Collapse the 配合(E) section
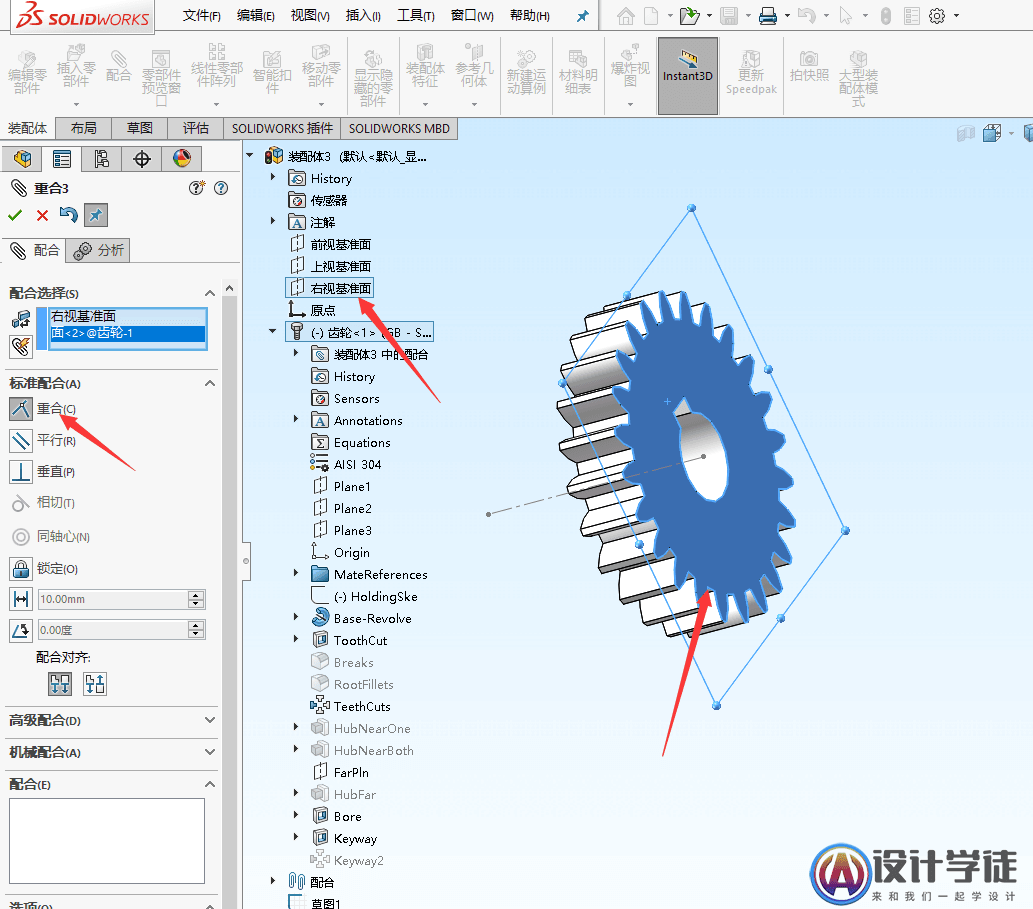The width and height of the screenshot is (1033, 909). (209, 784)
